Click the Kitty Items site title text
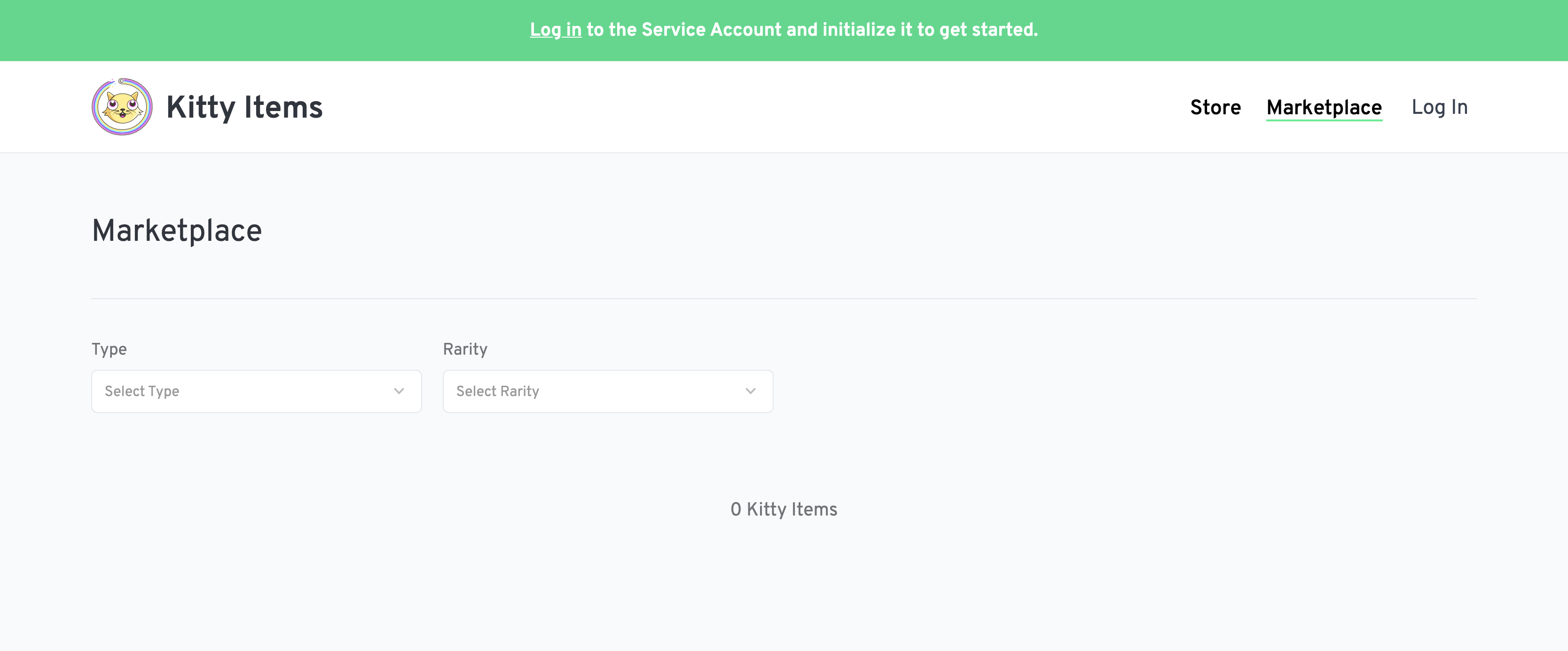 tap(245, 107)
